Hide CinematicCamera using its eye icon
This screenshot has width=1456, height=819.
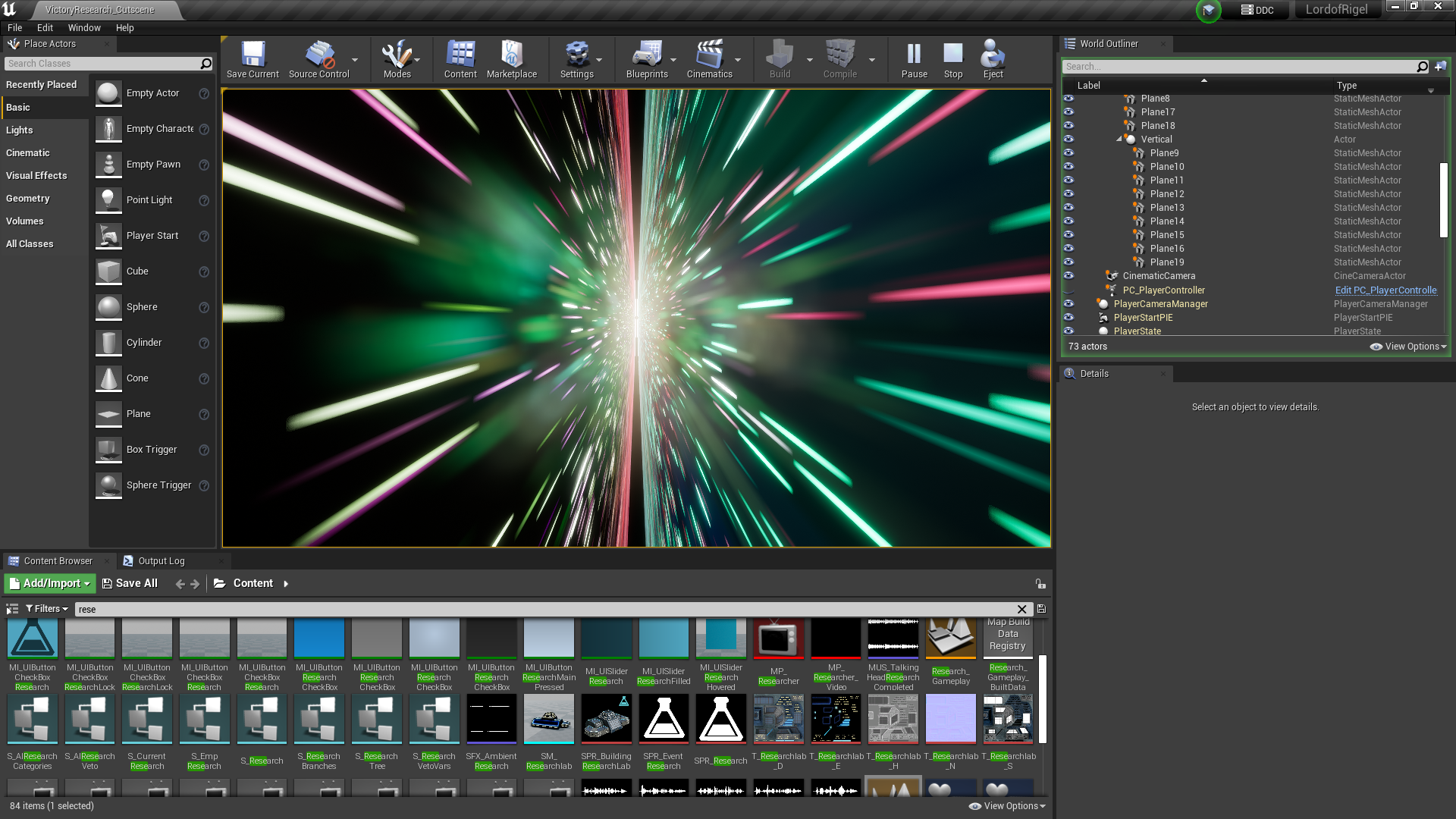point(1068,276)
